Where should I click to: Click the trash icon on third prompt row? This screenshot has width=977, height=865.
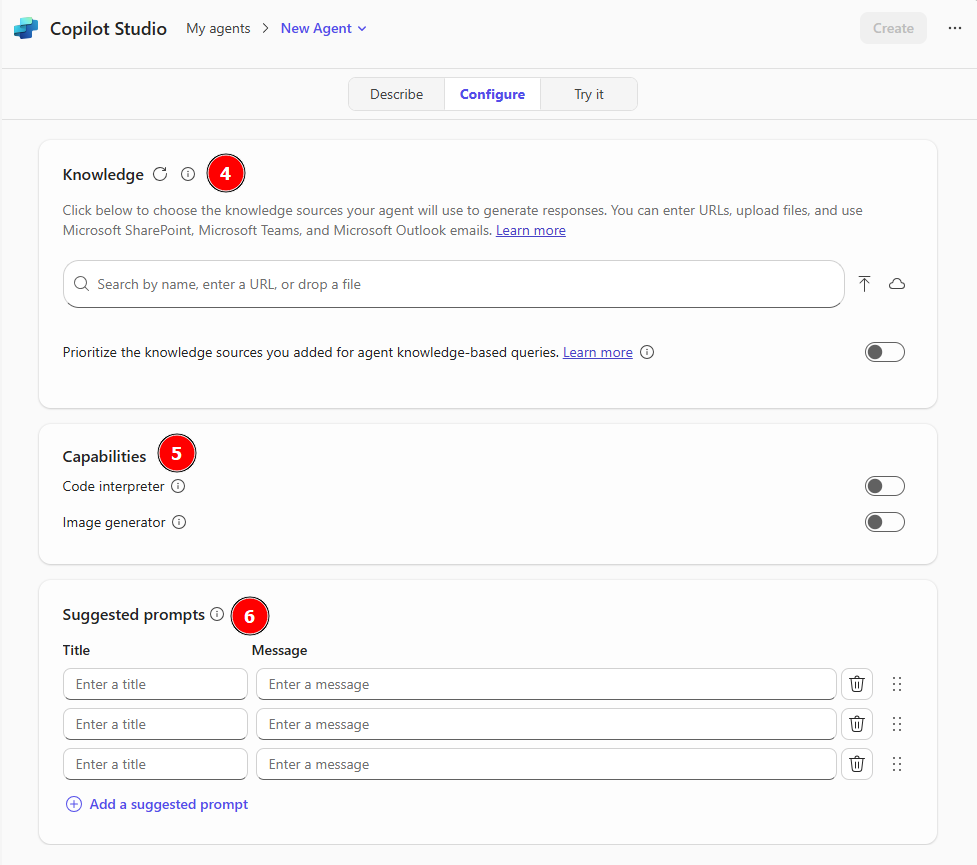point(857,764)
